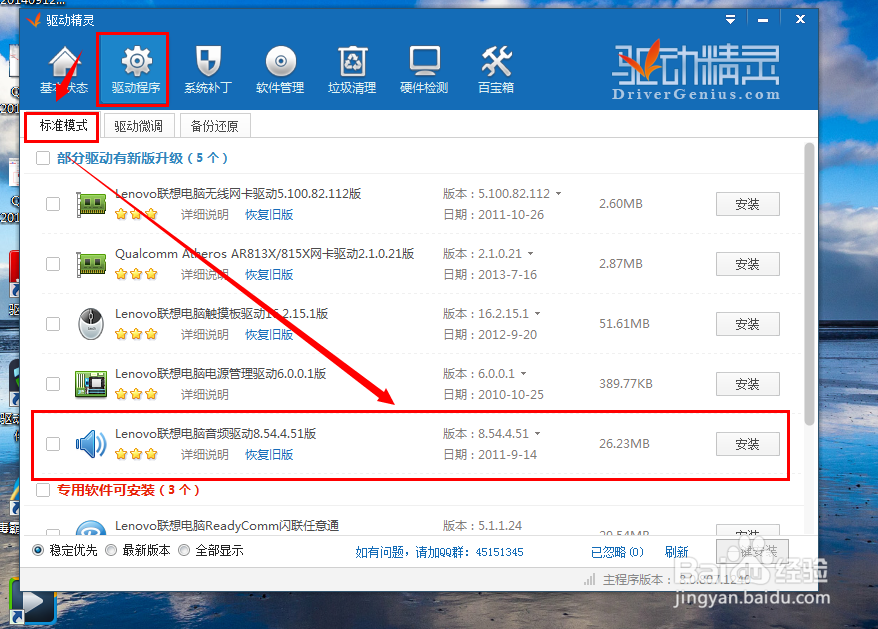Screen dimensions: 878x629
Task: Click the 刷新 refresh link
Action: coord(676,552)
